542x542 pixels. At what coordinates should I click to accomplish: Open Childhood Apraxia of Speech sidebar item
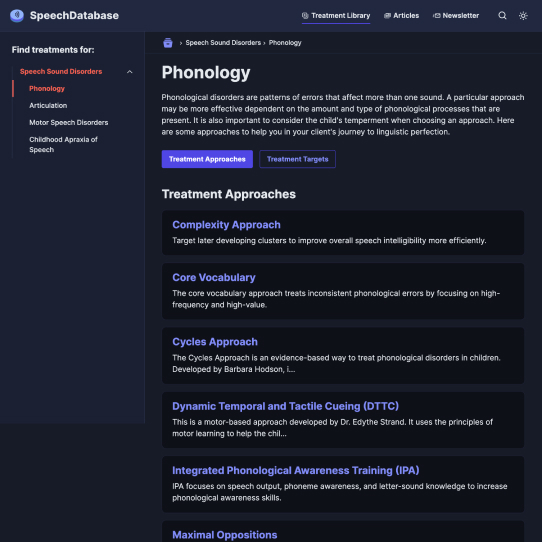coord(63,144)
